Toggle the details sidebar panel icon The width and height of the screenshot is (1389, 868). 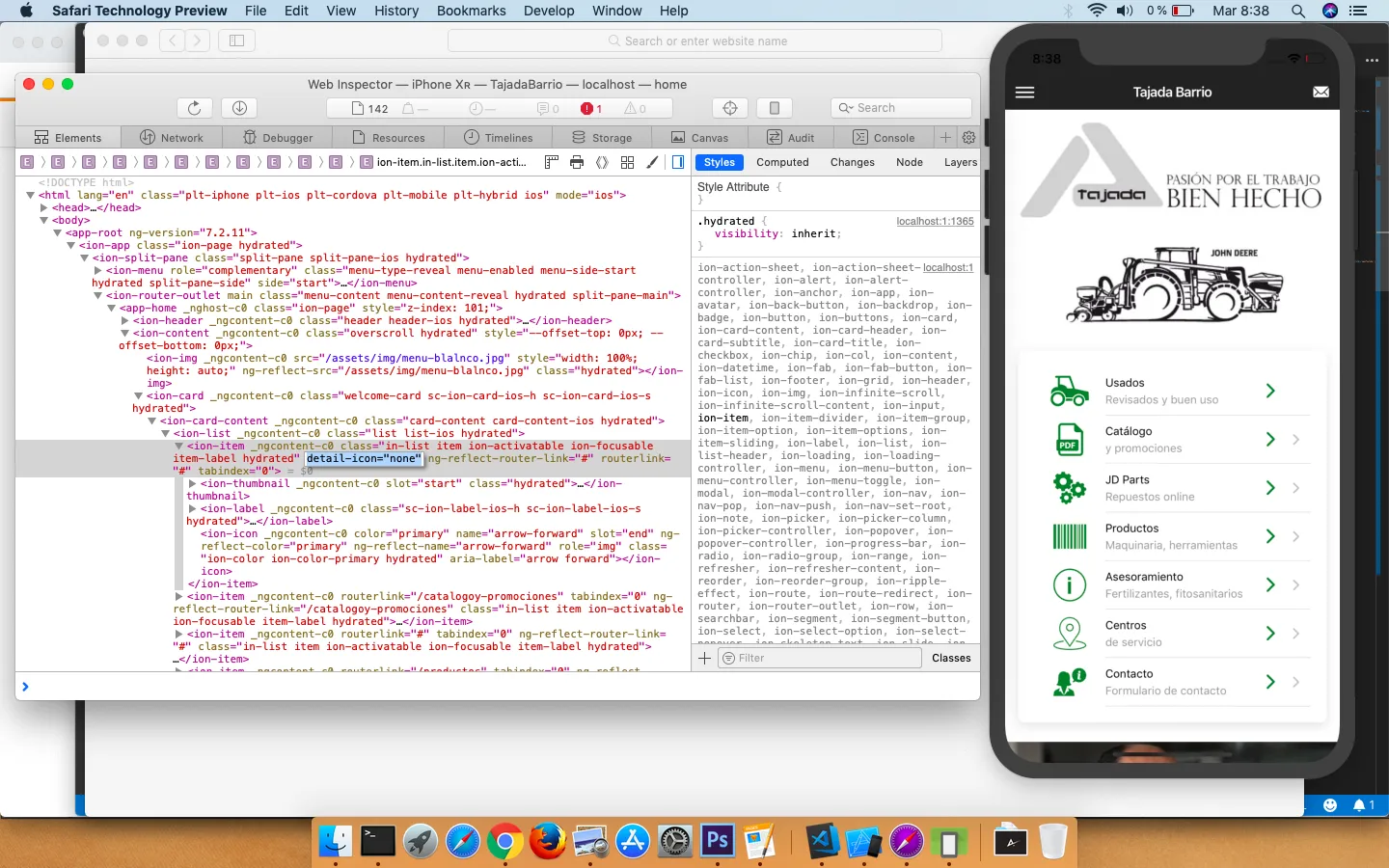[x=678, y=162]
